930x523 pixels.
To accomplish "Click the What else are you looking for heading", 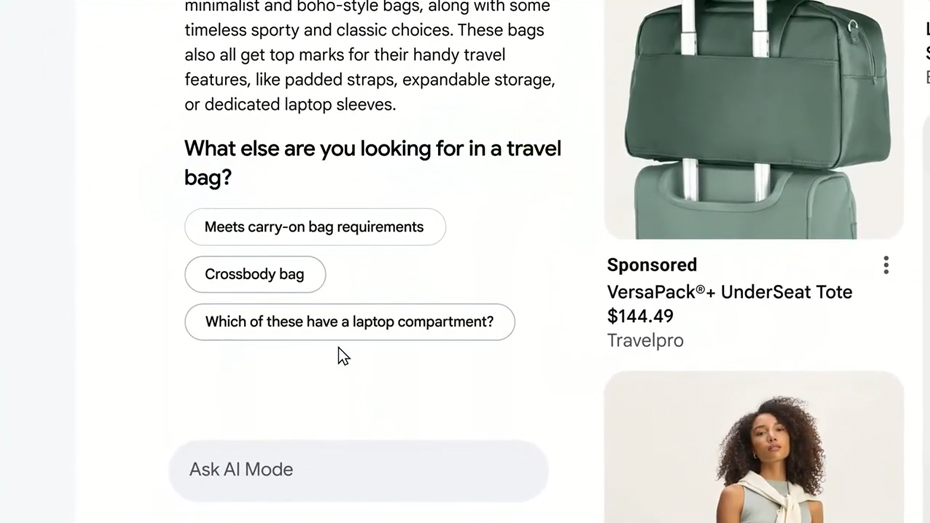I will (x=372, y=162).
